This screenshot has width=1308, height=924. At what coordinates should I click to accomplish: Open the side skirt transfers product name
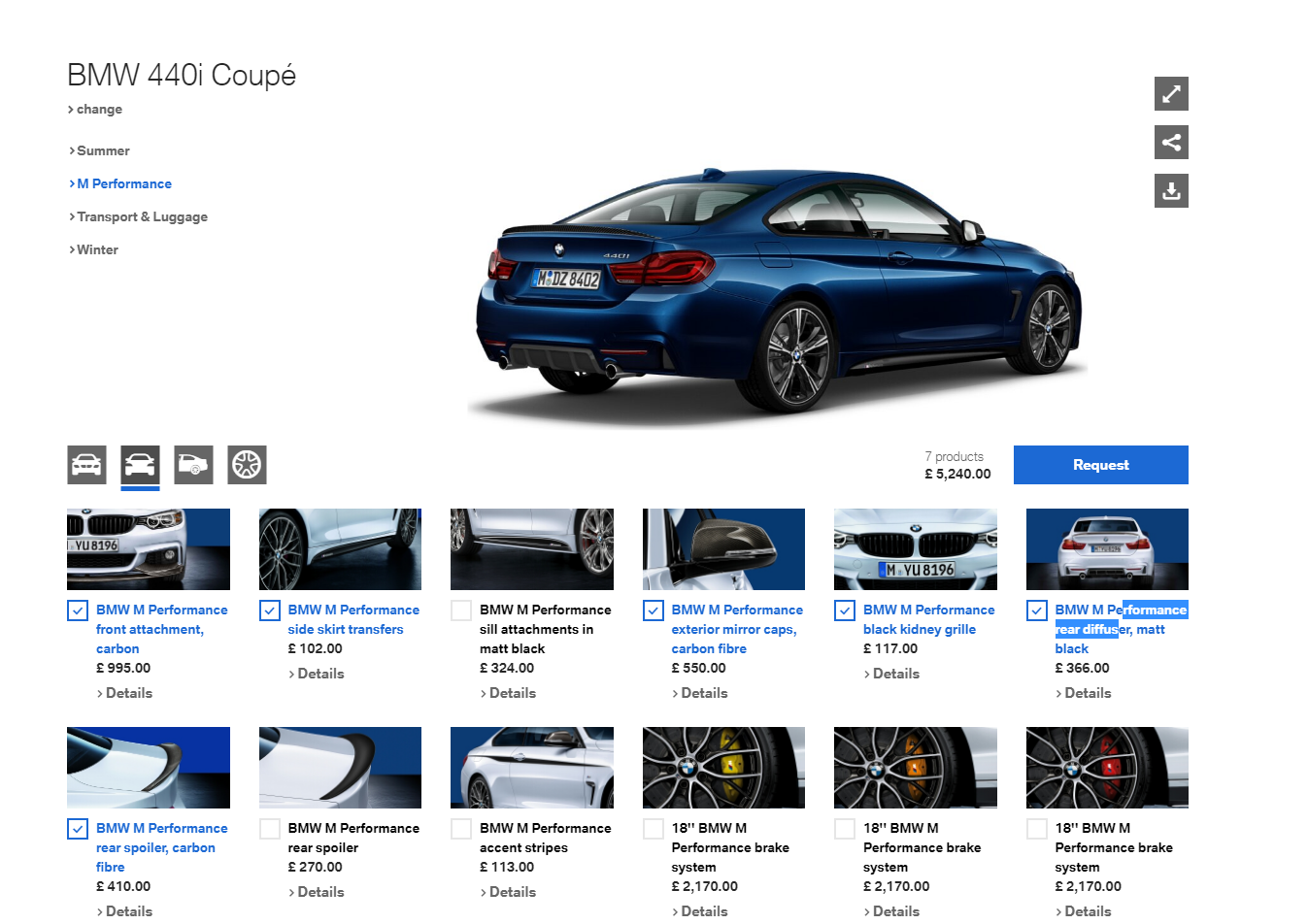pyautogui.click(x=353, y=619)
